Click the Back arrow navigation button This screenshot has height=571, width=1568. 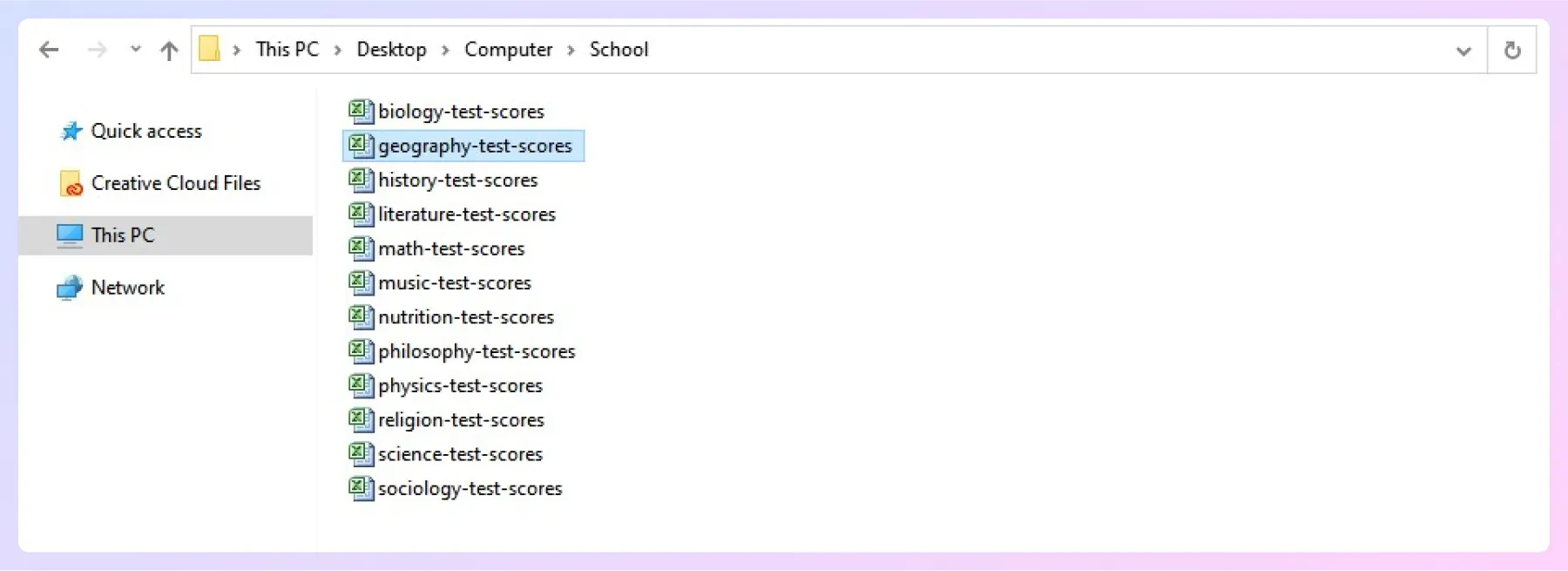pos(49,50)
